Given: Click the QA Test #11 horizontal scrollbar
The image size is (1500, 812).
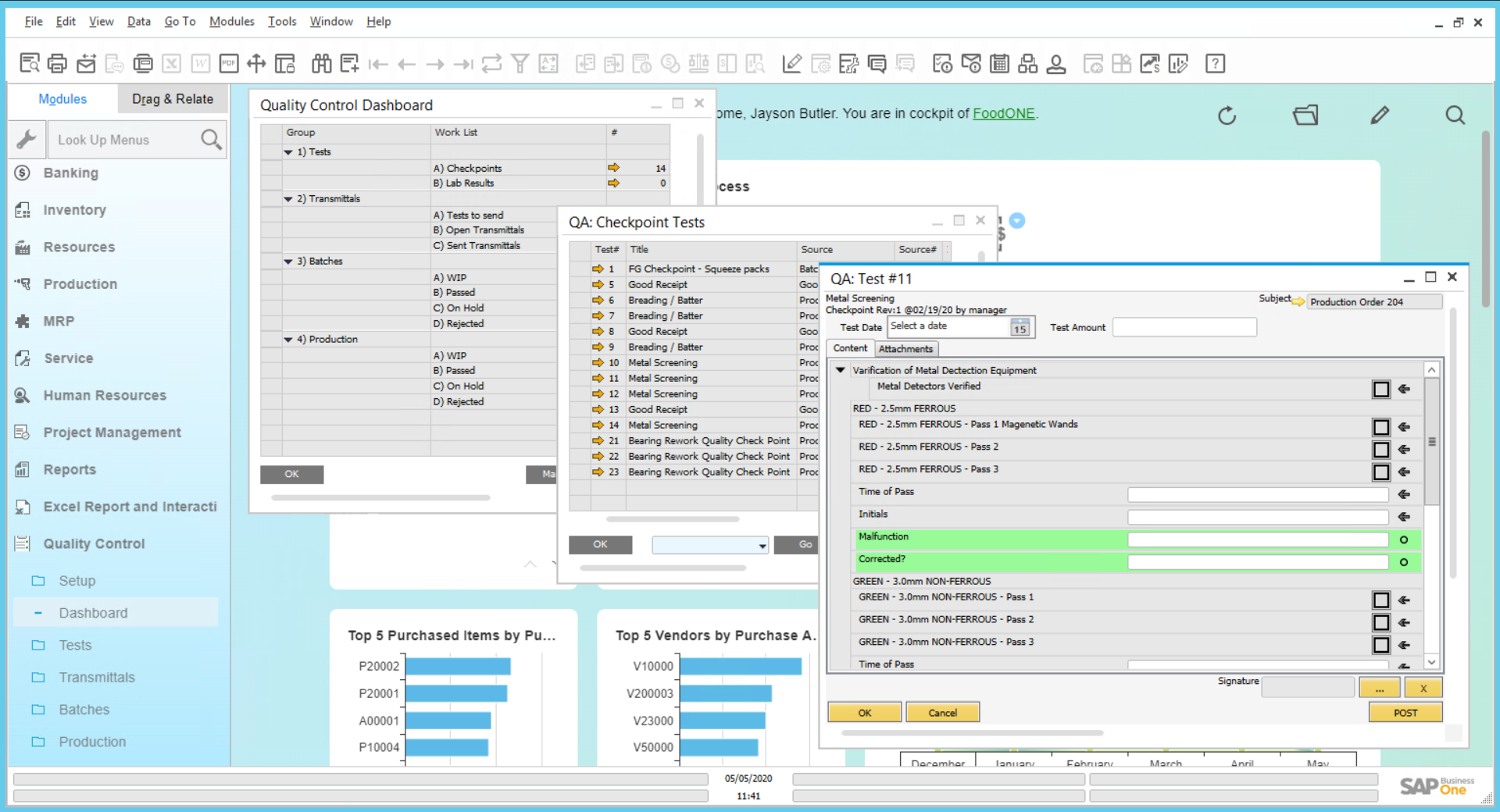Looking at the screenshot, I should [x=972, y=733].
